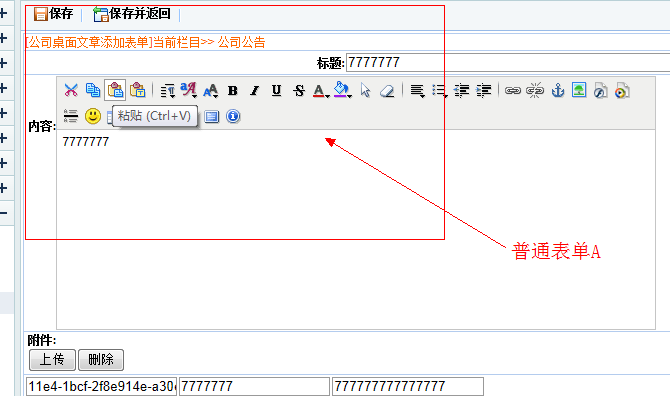Click the 附件: label

tap(42, 340)
